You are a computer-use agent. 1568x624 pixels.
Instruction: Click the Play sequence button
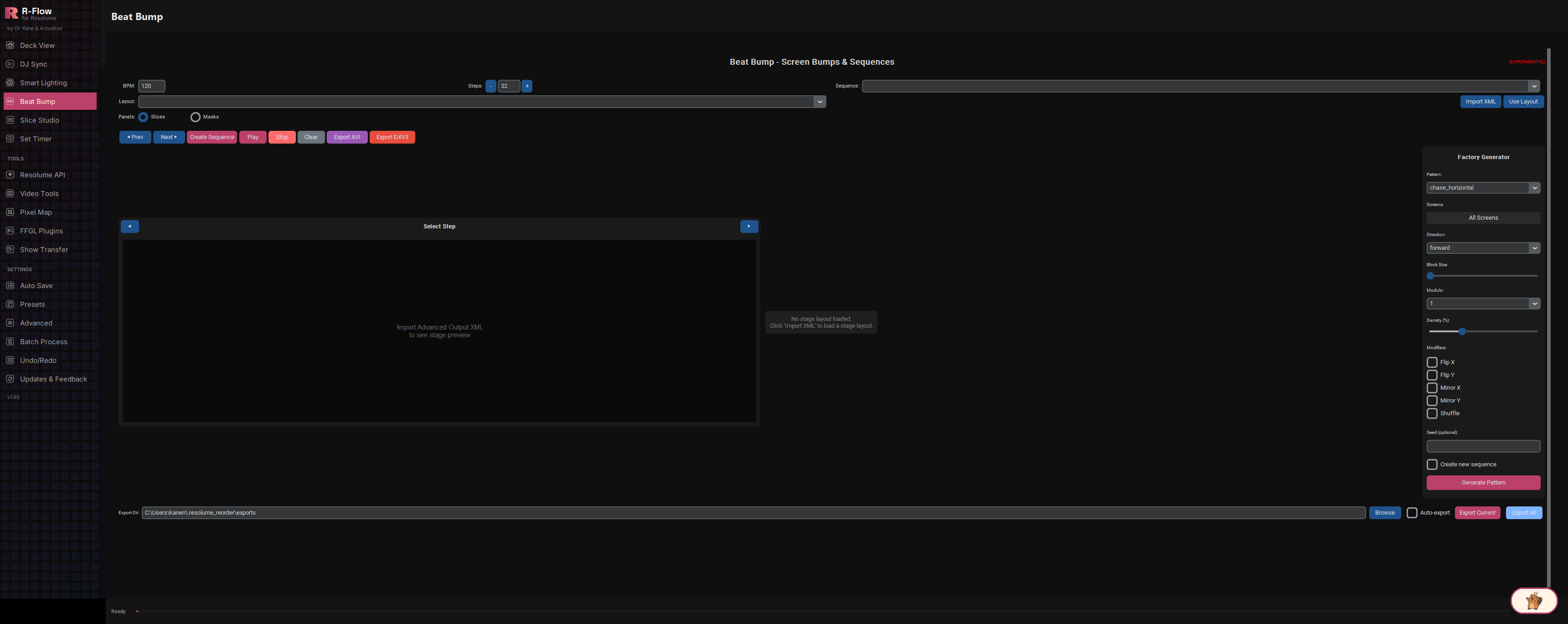[x=253, y=137]
